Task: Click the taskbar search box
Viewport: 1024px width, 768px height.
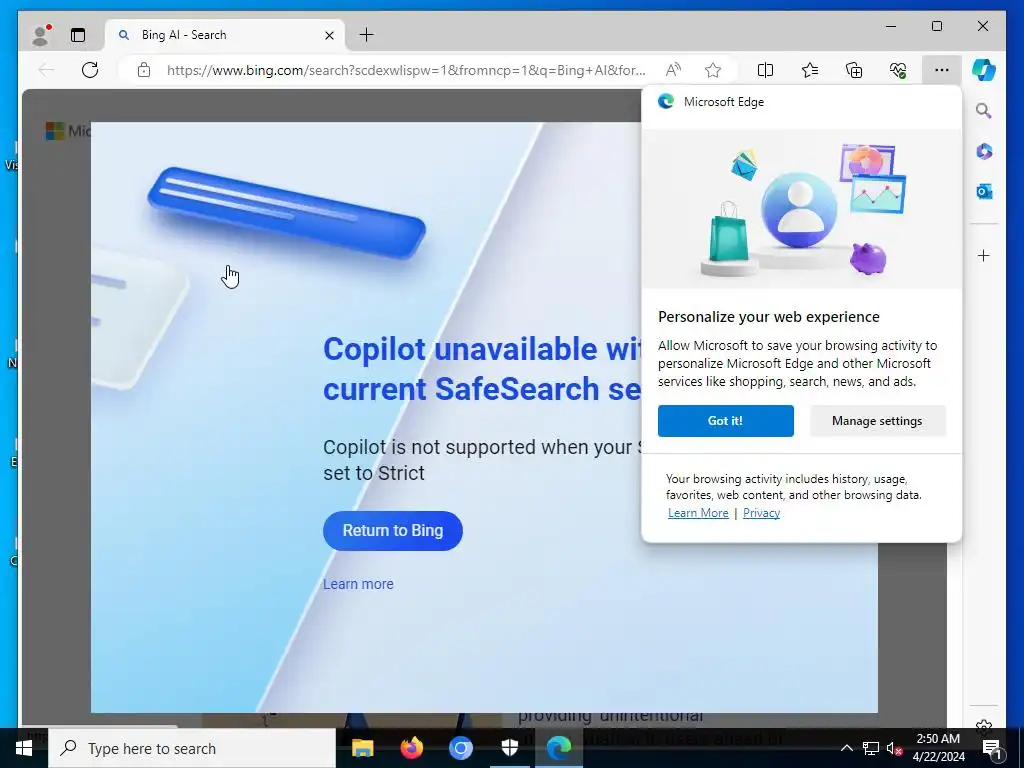Action: coord(192,748)
